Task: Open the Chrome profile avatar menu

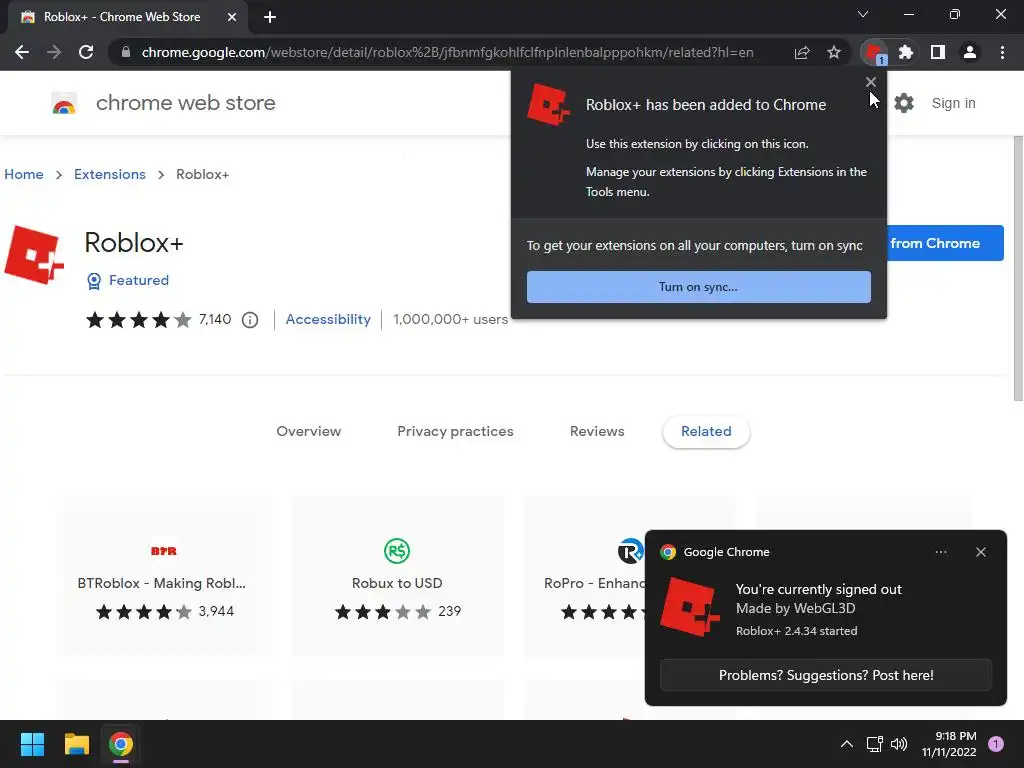Action: (x=970, y=52)
